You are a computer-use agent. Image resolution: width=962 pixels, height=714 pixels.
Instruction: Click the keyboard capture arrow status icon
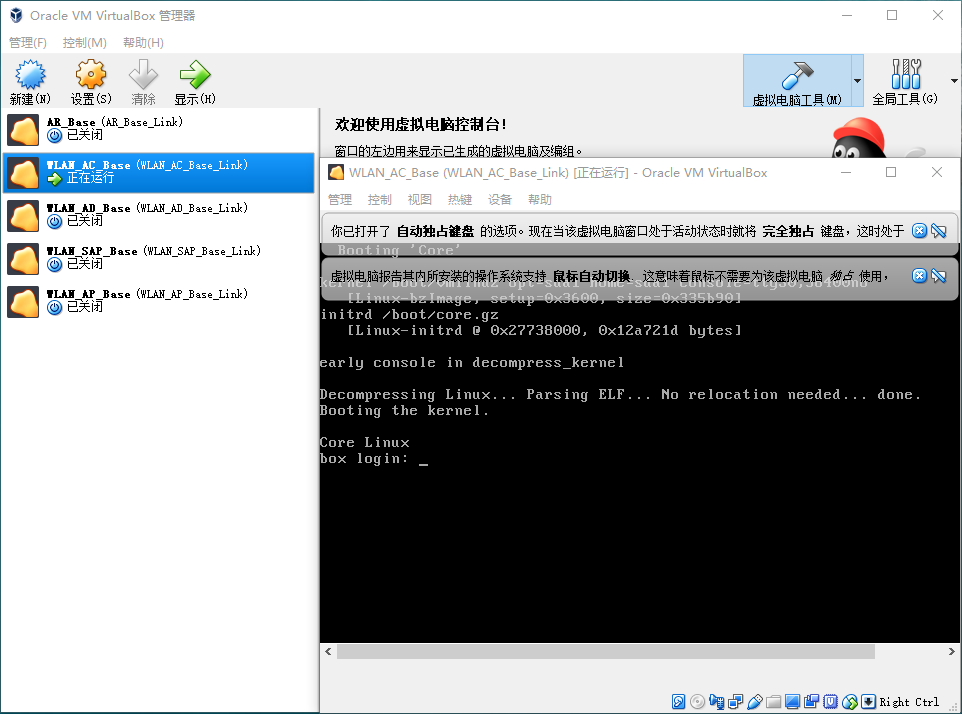click(868, 702)
